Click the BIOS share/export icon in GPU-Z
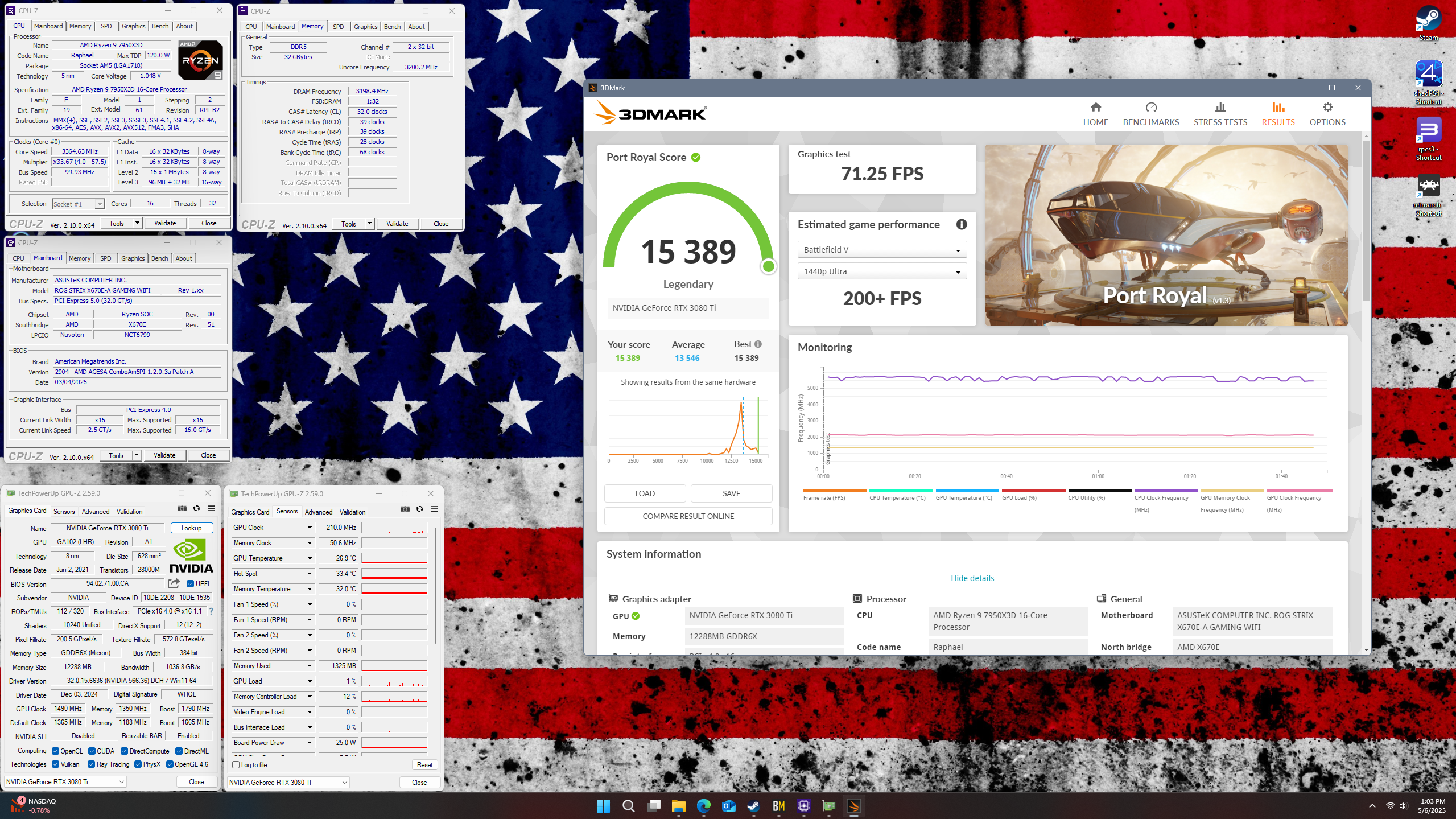This screenshot has height=819, width=1456. click(x=174, y=583)
